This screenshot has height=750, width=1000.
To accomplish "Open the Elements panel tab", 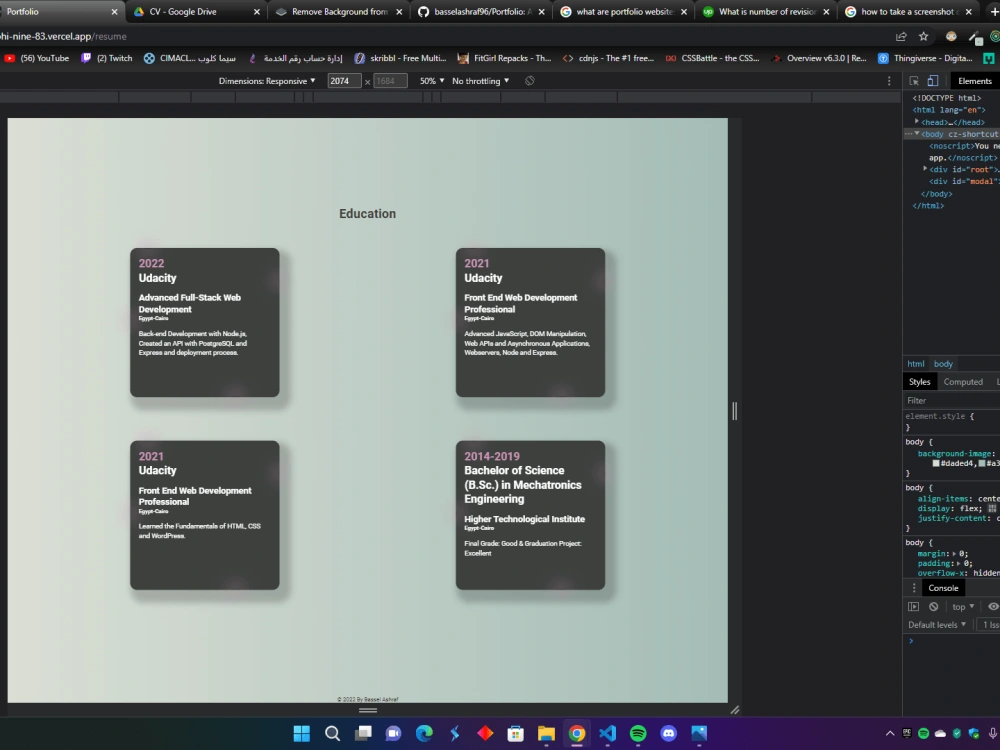I will (x=974, y=81).
